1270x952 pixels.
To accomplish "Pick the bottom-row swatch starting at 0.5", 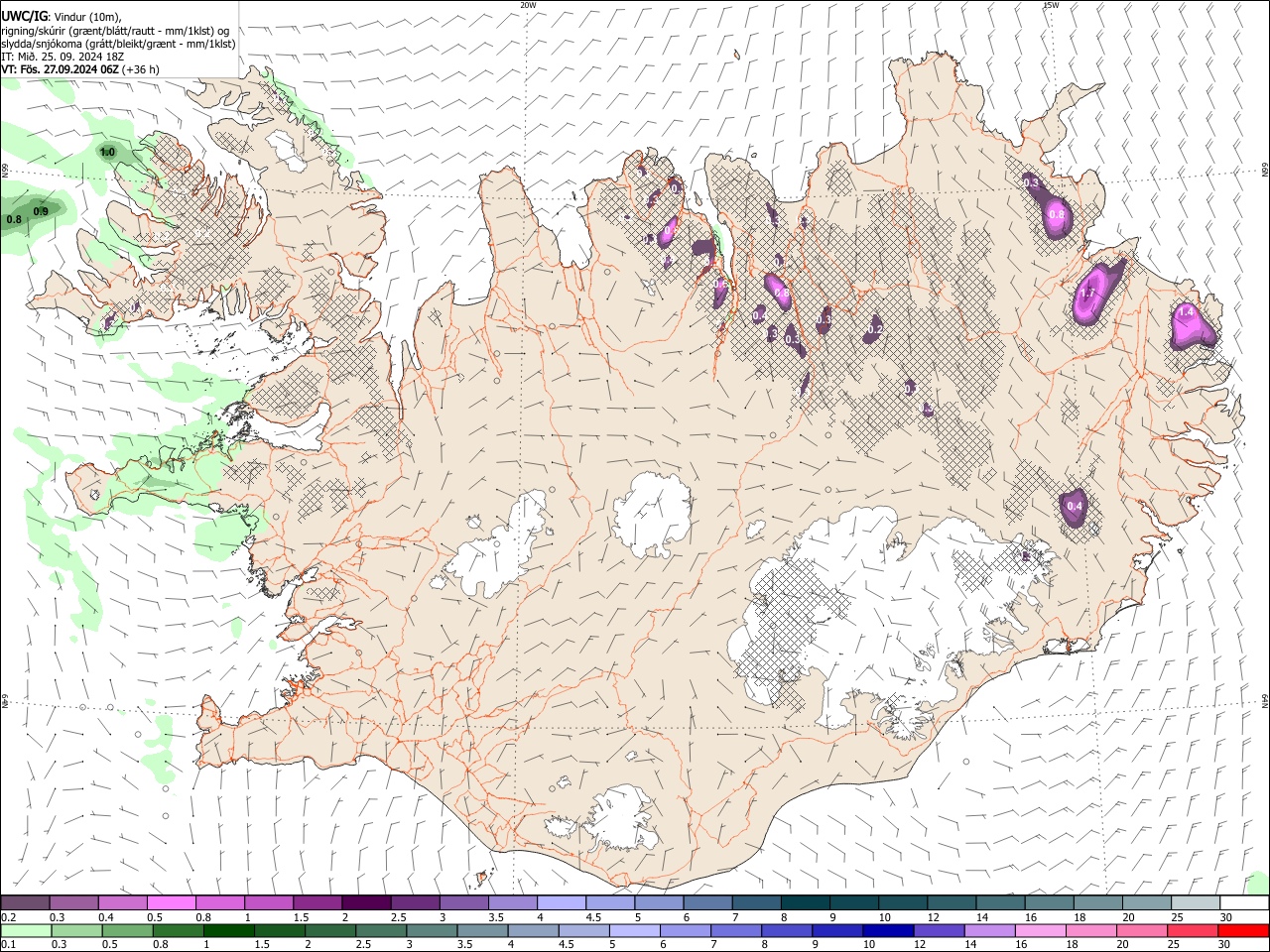I will [127, 930].
